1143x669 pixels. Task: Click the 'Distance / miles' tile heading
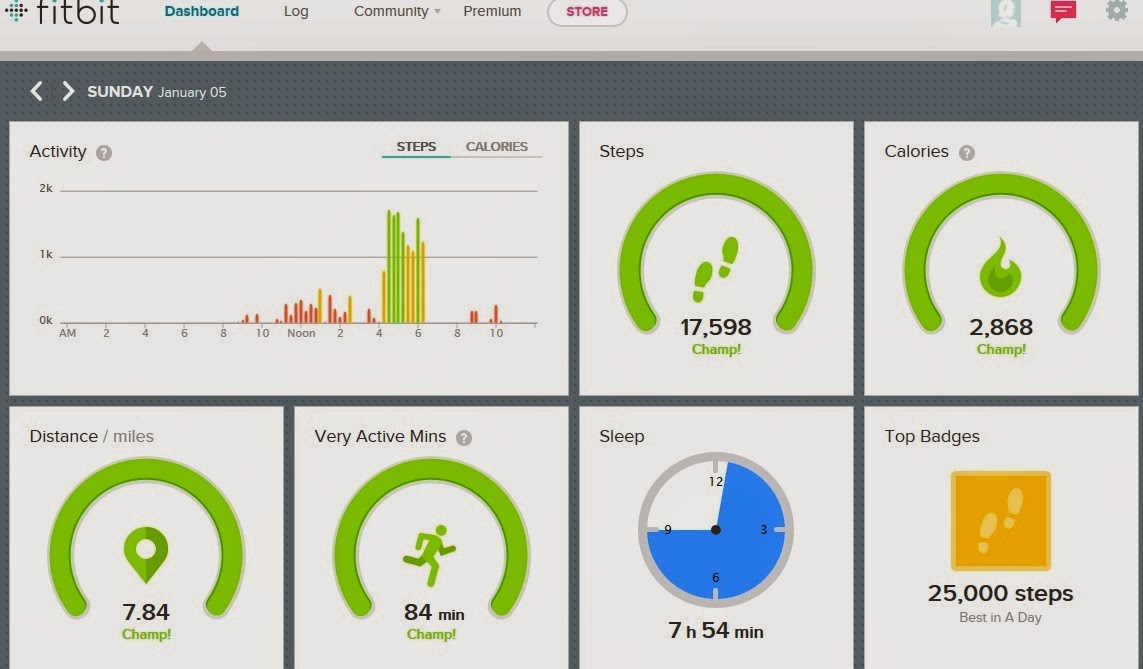coord(91,437)
